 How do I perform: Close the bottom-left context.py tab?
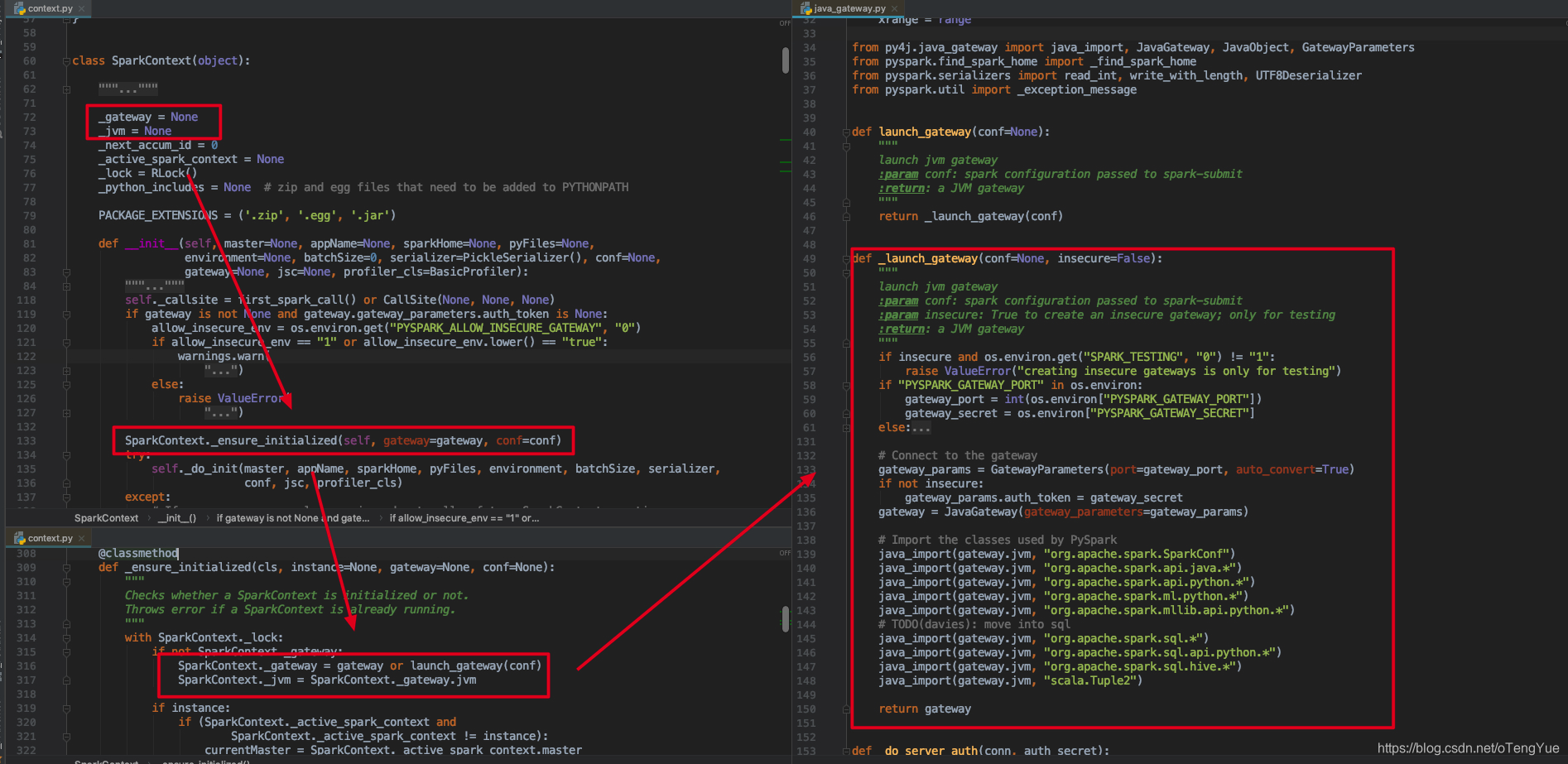click(81, 539)
